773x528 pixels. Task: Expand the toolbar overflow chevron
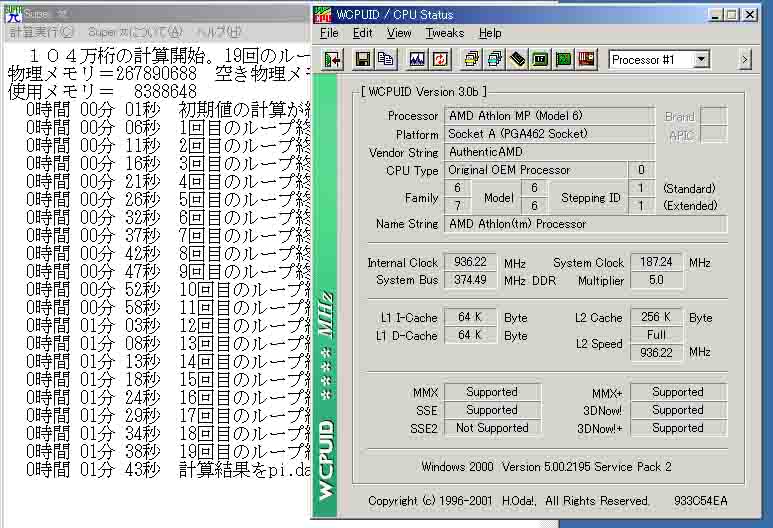(x=745, y=60)
